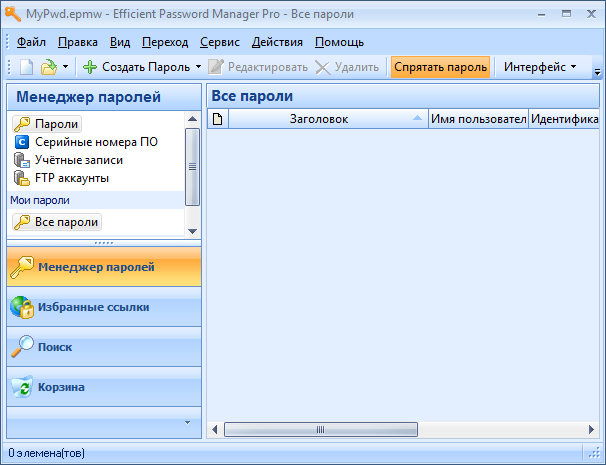
Task: Click the new file icon in toolbar
Action: tap(26, 67)
